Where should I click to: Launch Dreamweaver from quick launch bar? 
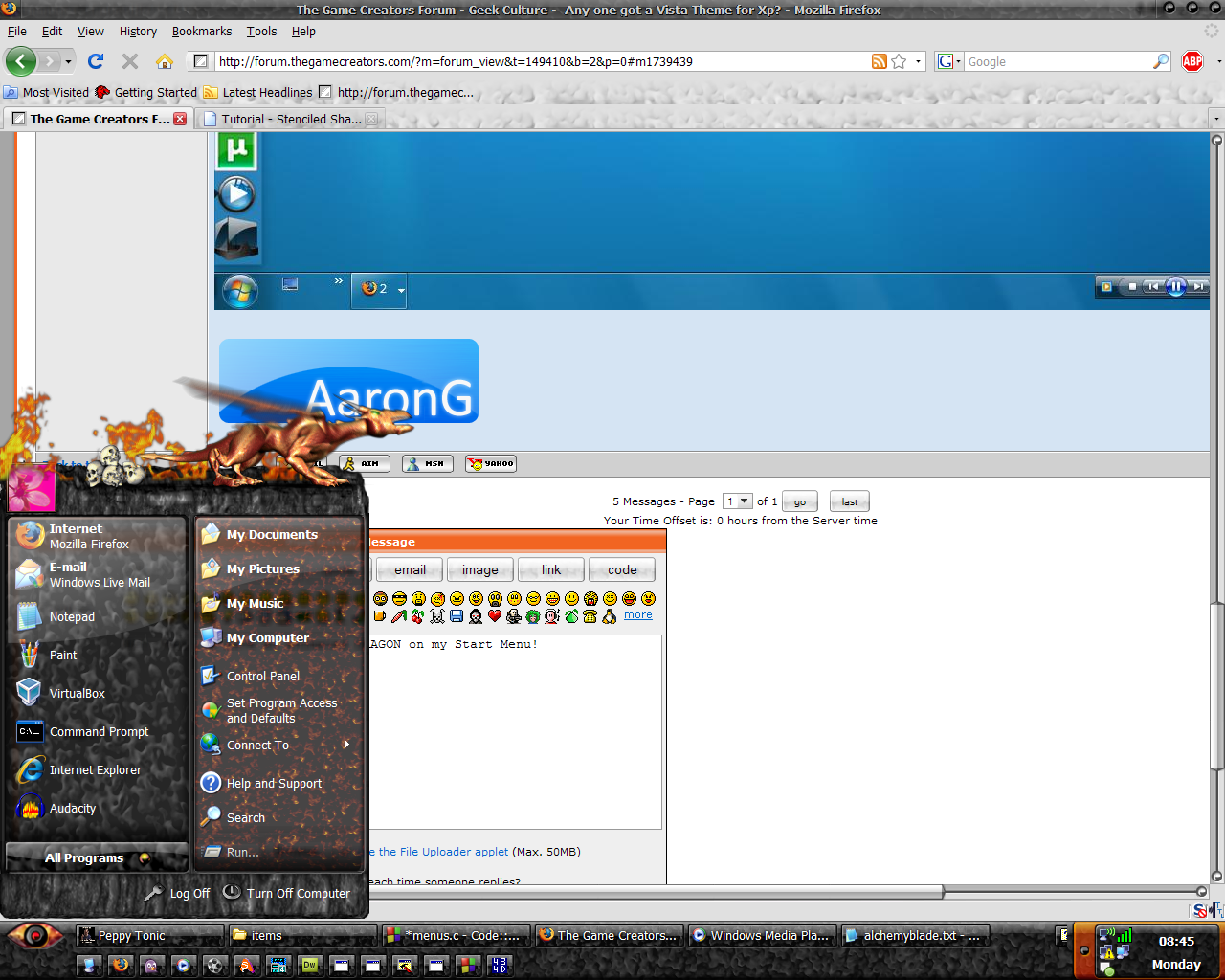click(x=310, y=965)
